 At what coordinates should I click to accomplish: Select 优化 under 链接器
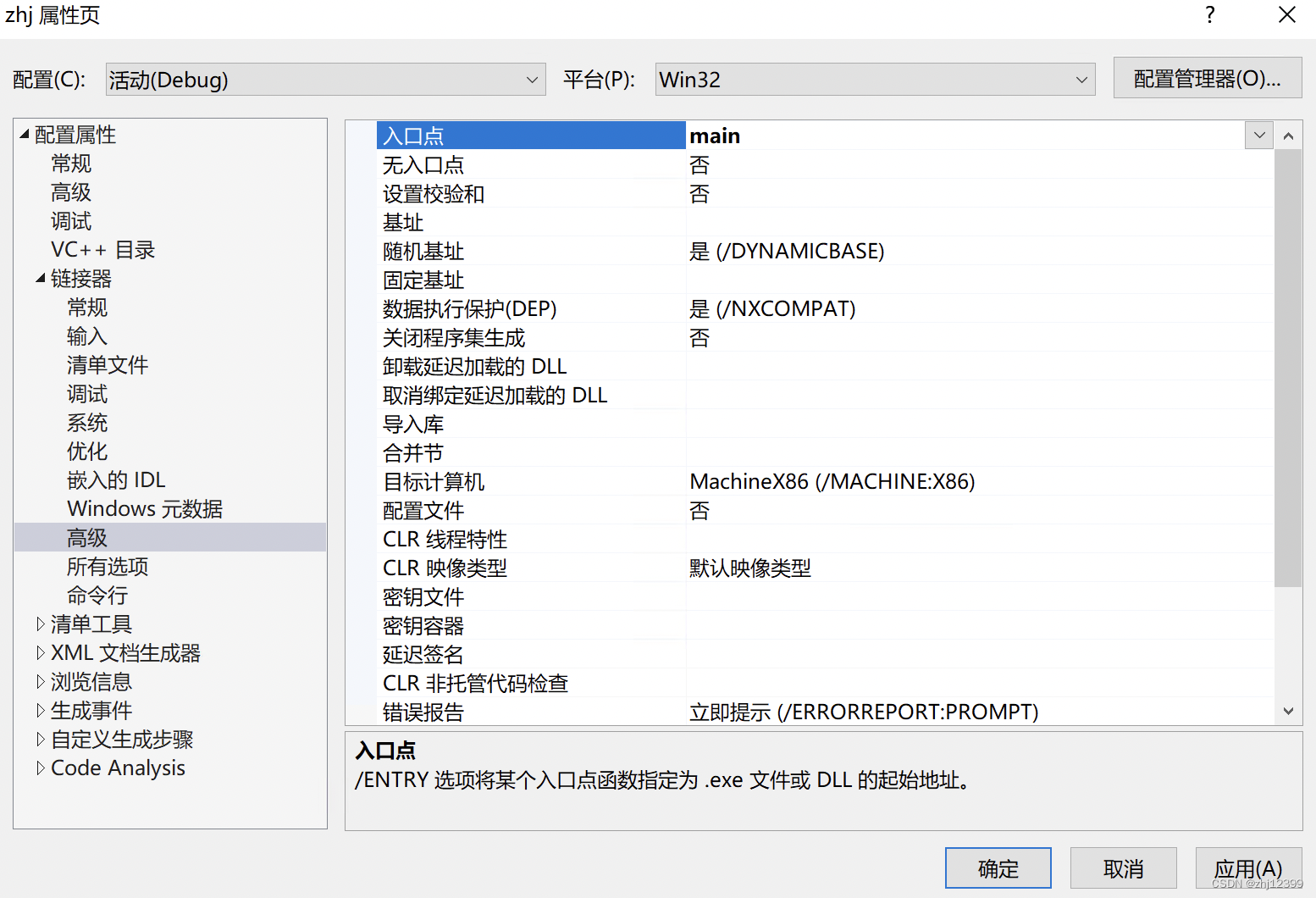tap(86, 451)
